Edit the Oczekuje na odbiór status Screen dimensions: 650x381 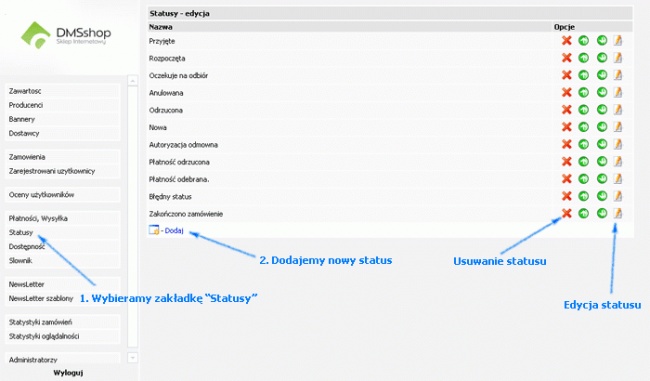pos(618,75)
